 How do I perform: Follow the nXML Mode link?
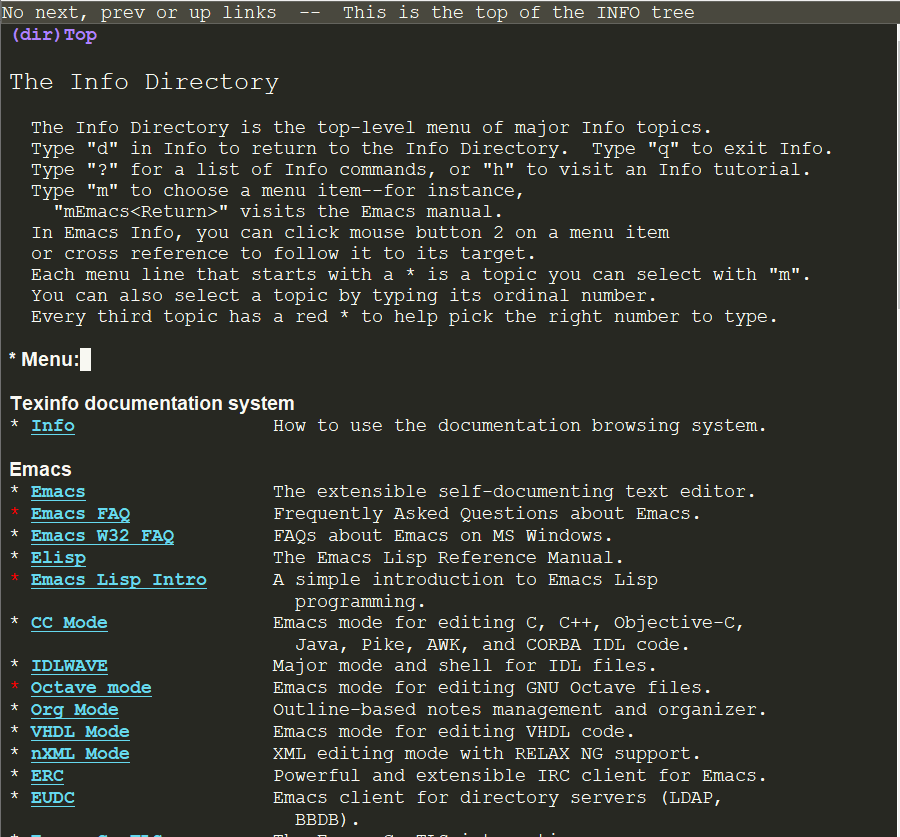(80, 753)
